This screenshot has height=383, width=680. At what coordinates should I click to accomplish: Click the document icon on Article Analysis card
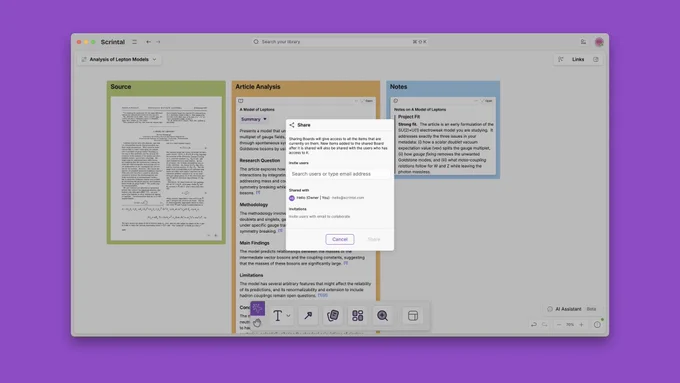coord(241,101)
